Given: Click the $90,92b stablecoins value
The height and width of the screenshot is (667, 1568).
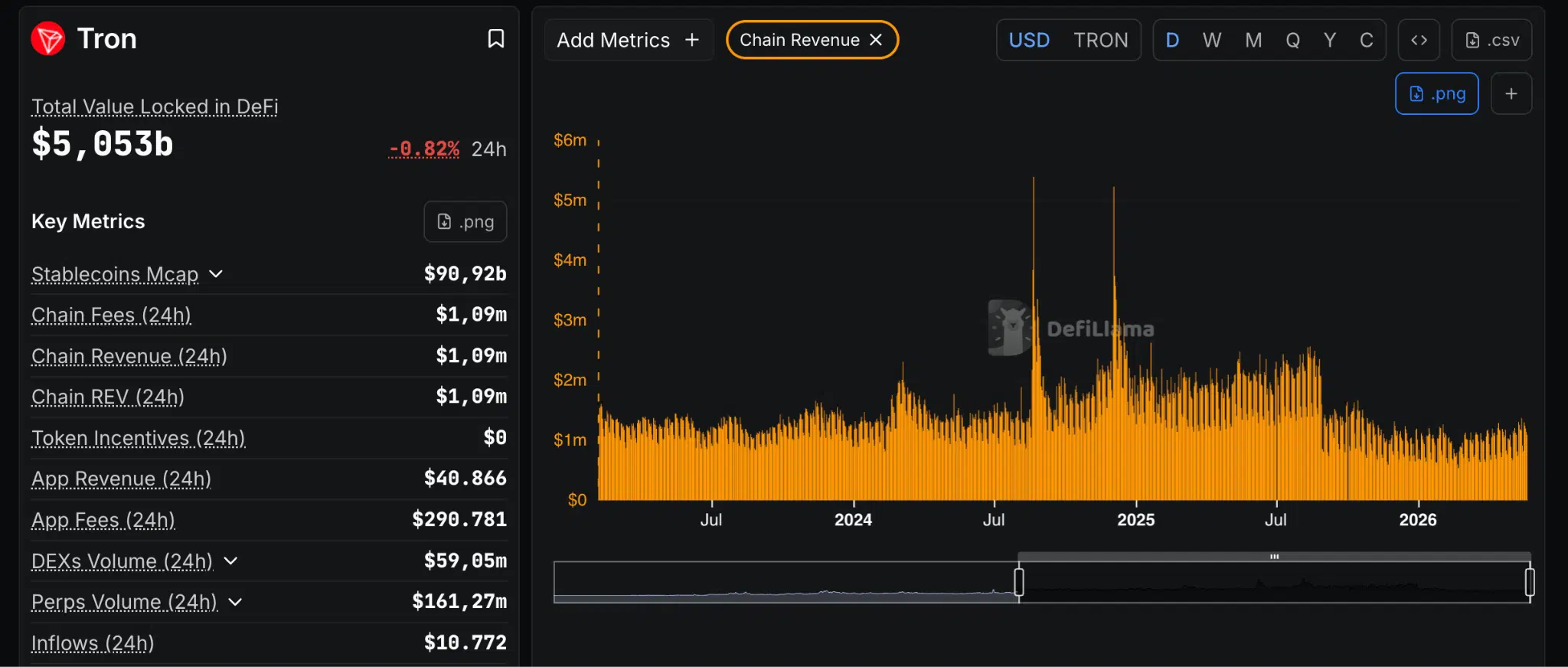Looking at the screenshot, I should pos(465,274).
